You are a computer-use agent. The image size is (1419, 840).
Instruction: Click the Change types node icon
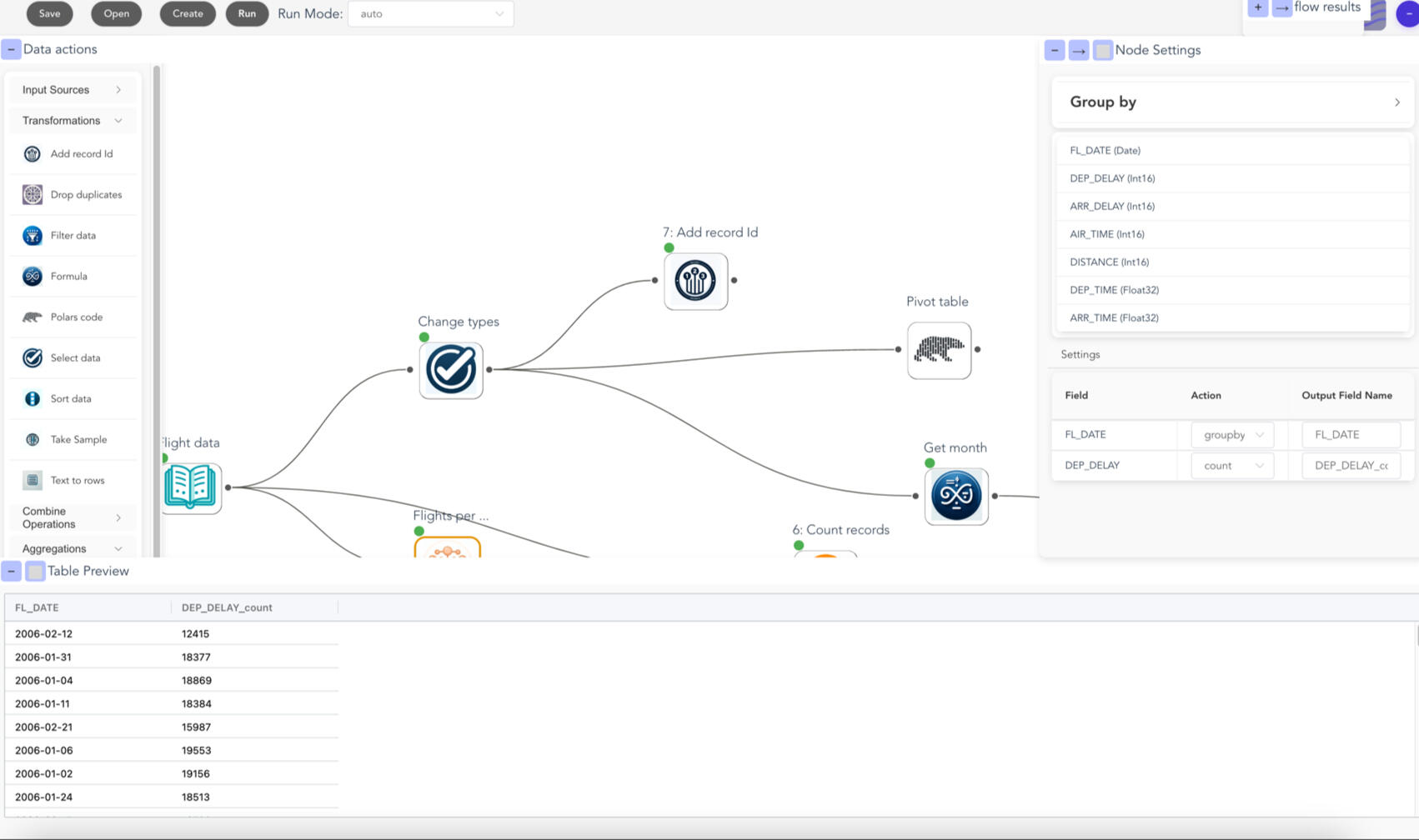coord(450,369)
